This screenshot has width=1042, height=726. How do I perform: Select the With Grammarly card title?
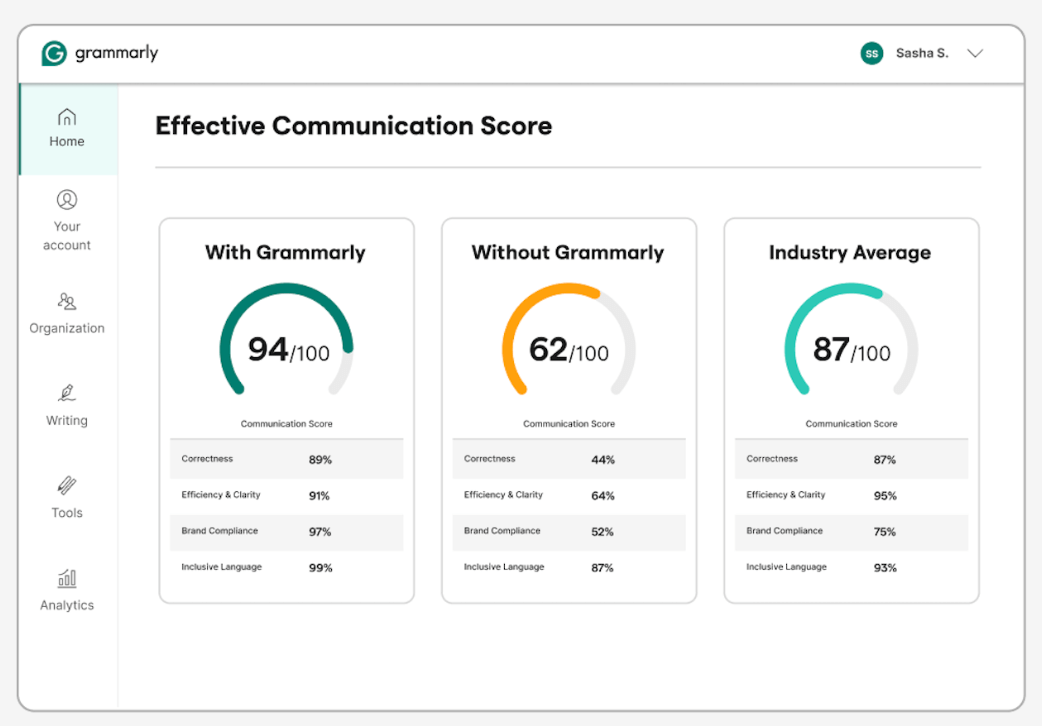[x=286, y=253]
